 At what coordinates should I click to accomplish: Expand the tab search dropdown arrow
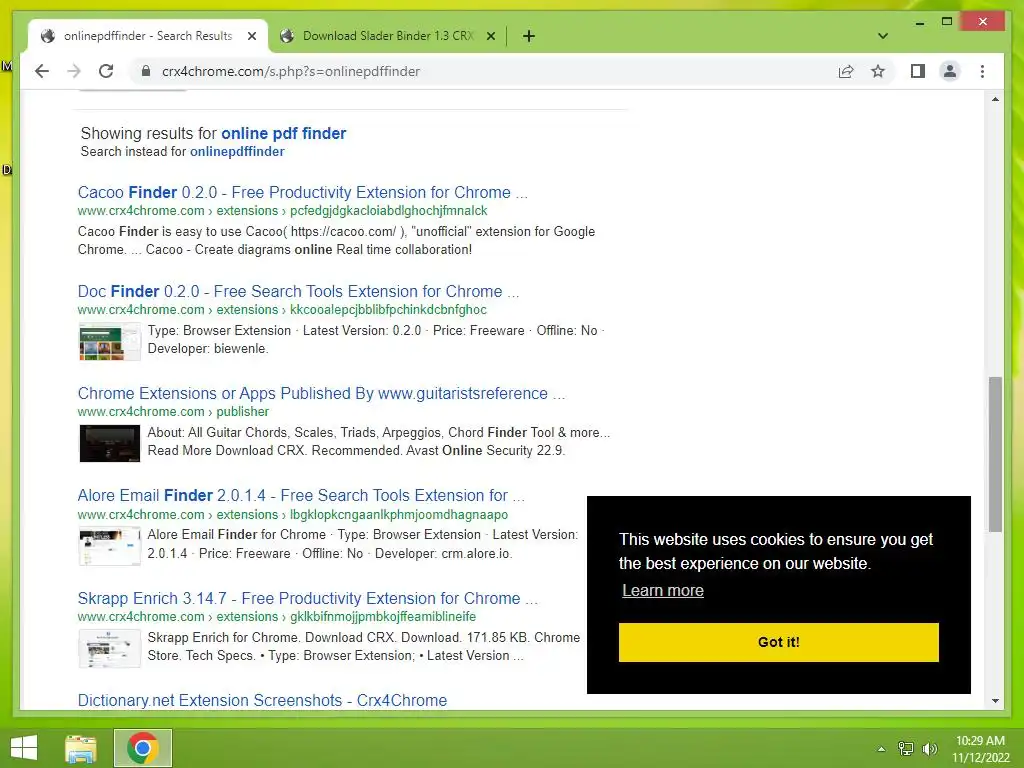(883, 36)
